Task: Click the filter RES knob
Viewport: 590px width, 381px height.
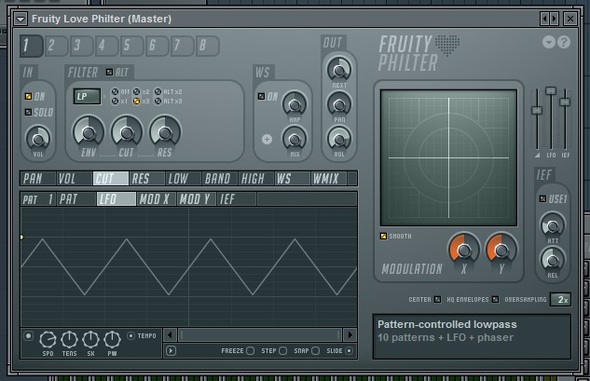Action: [x=165, y=132]
